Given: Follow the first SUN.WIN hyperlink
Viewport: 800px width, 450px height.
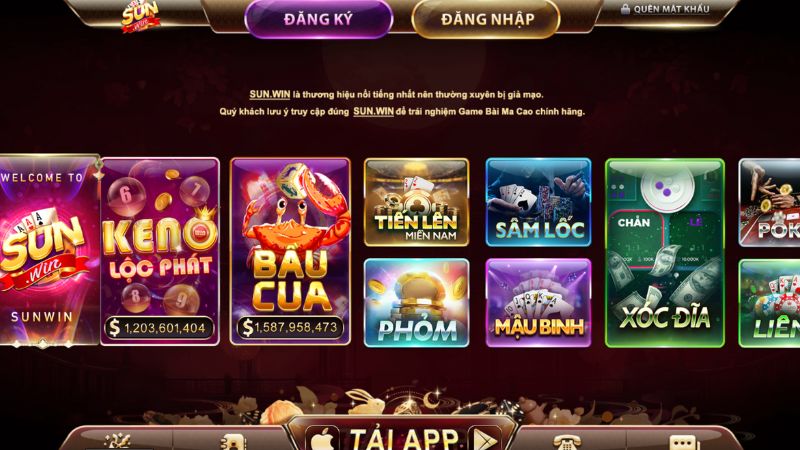Looking at the screenshot, I should point(269,94).
